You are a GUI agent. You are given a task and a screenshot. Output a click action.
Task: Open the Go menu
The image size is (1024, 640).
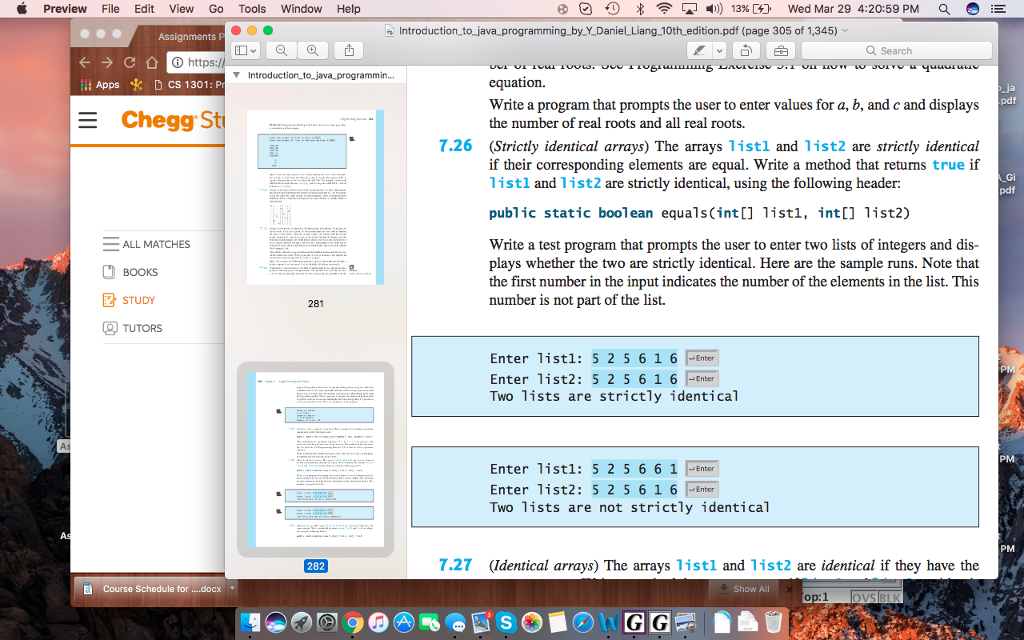216,8
